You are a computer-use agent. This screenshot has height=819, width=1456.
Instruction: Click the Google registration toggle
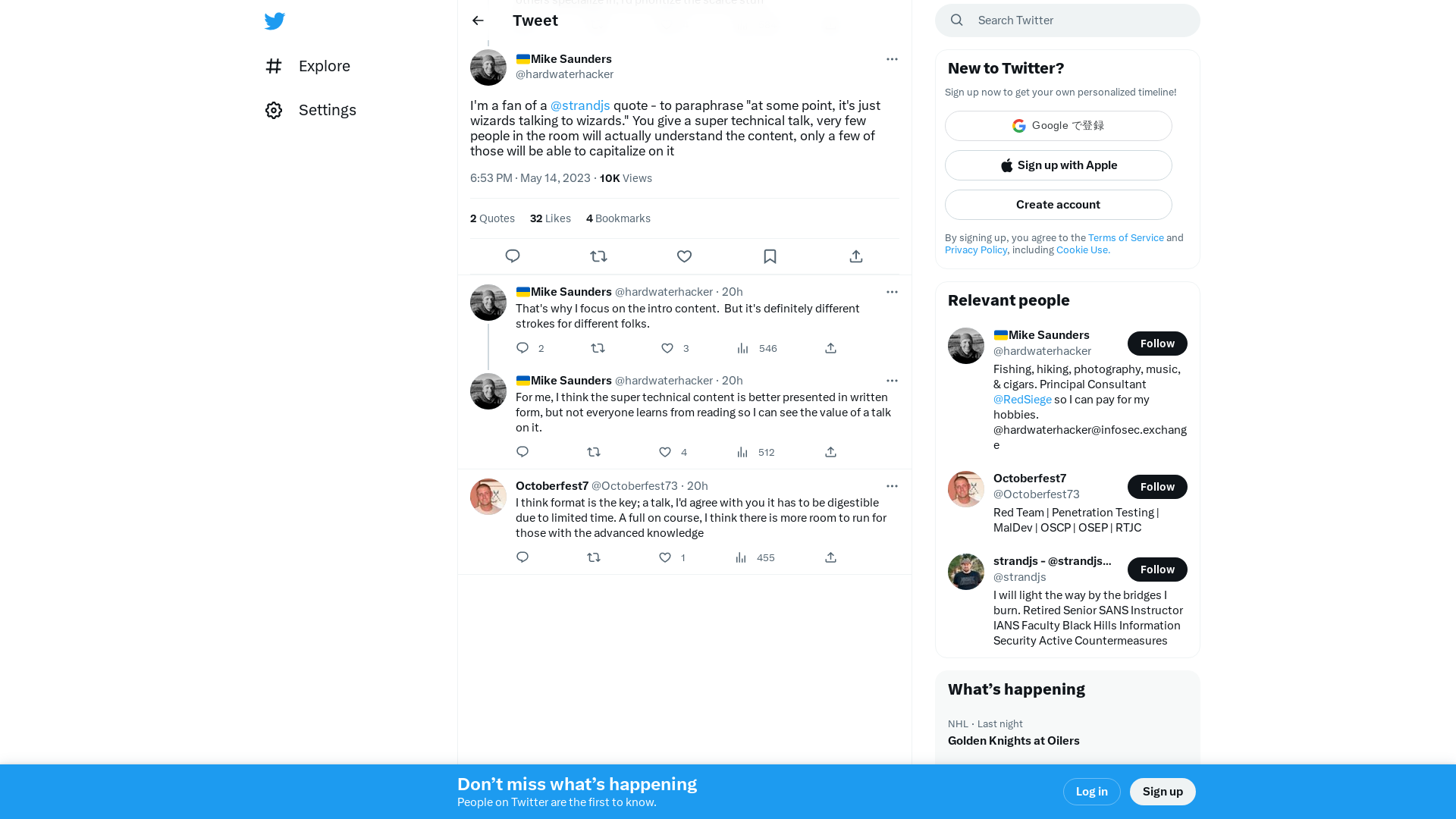tap(1058, 125)
